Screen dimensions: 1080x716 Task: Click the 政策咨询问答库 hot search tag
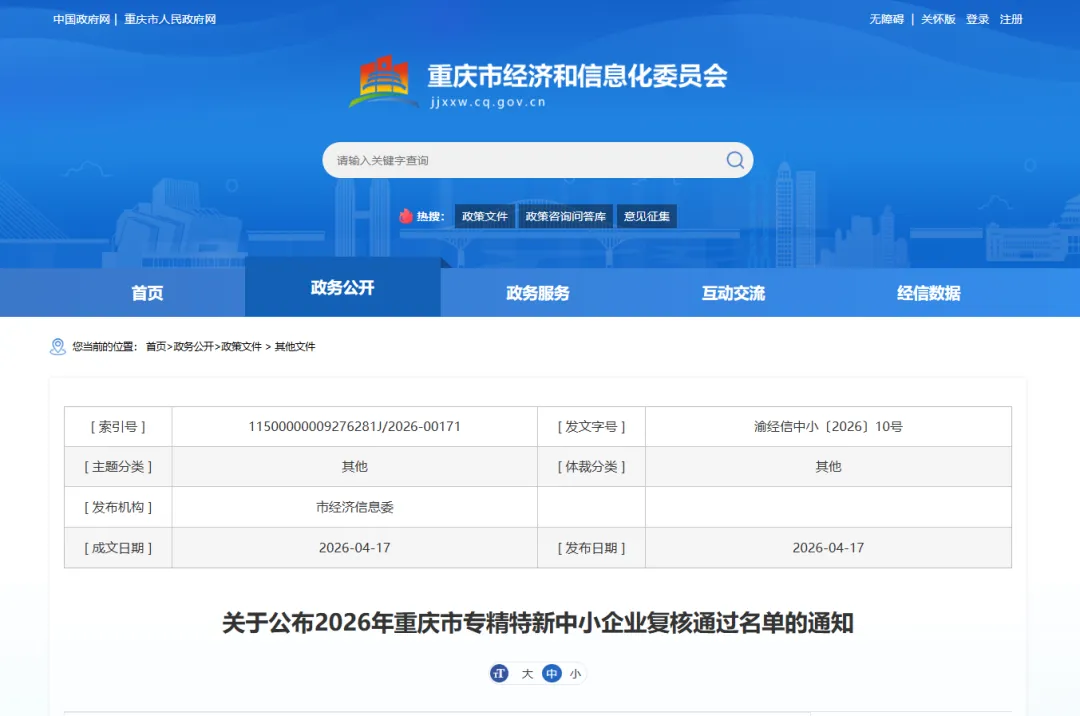565,216
